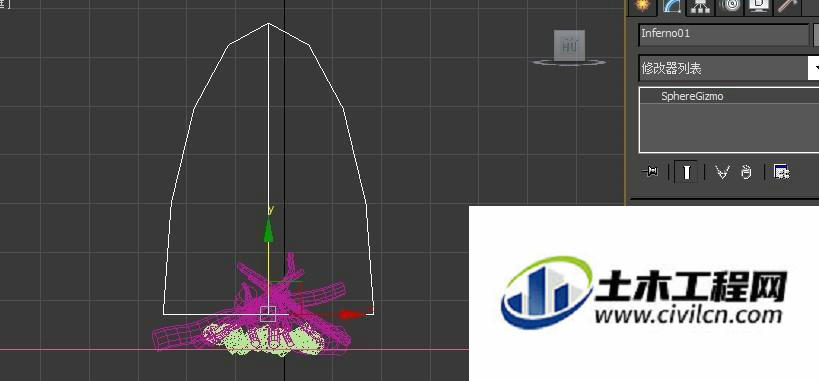Select SphereGizmo in the modifier stack

pos(692,96)
